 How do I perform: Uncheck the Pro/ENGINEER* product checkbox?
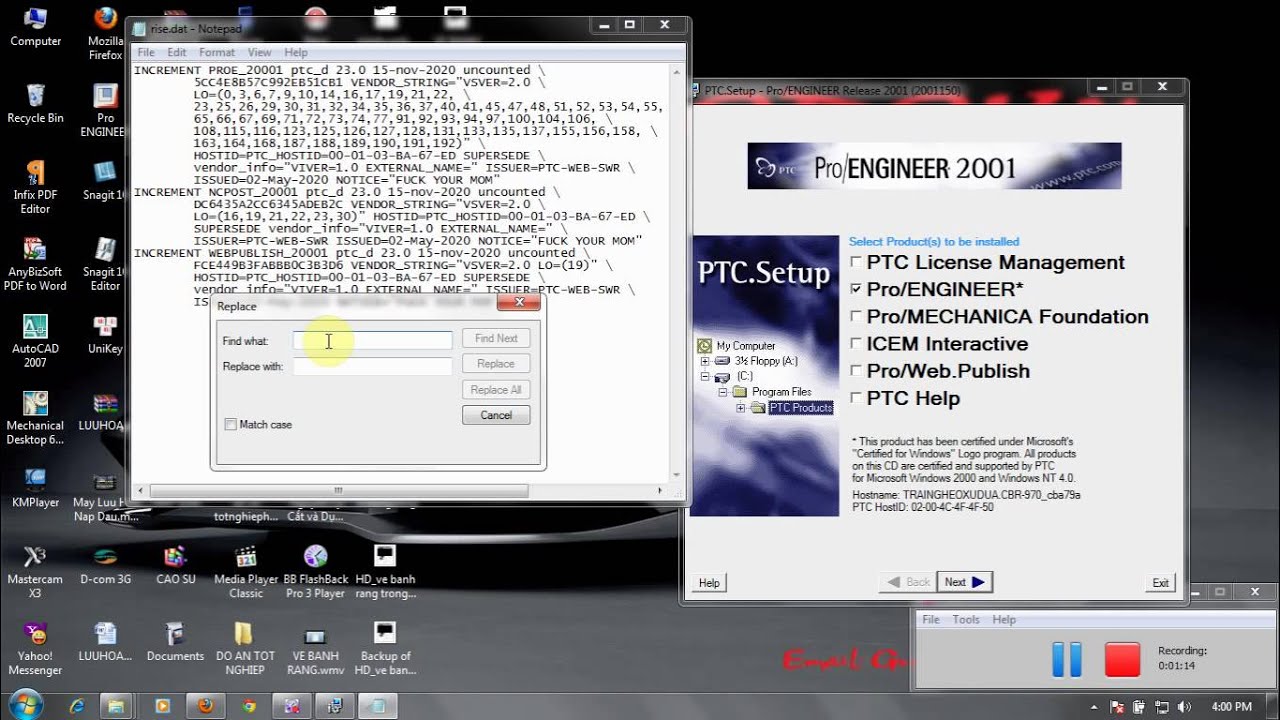click(855, 289)
